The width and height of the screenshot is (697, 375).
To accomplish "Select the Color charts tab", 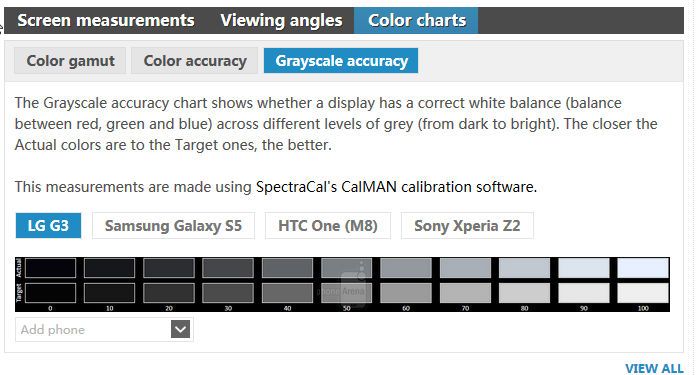I will 417,20.
